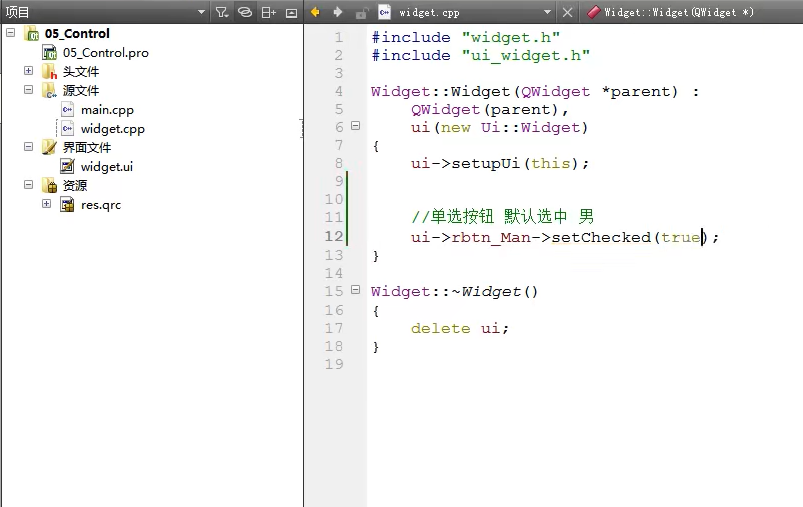Click the sources folder icon
The width and height of the screenshot is (803, 507).
click(50, 91)
